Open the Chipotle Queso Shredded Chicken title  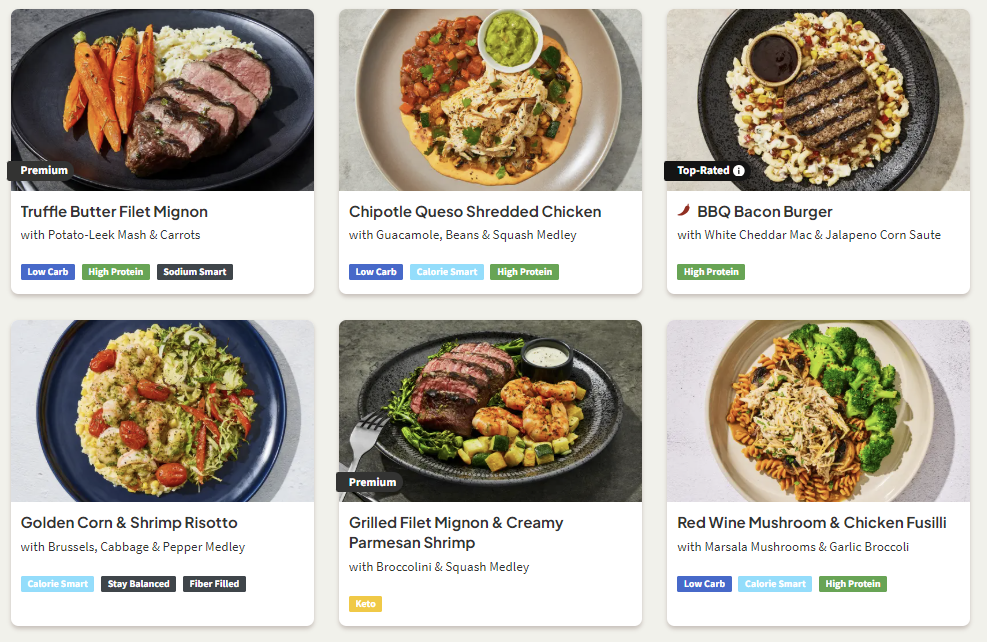(x=475, y=212)
